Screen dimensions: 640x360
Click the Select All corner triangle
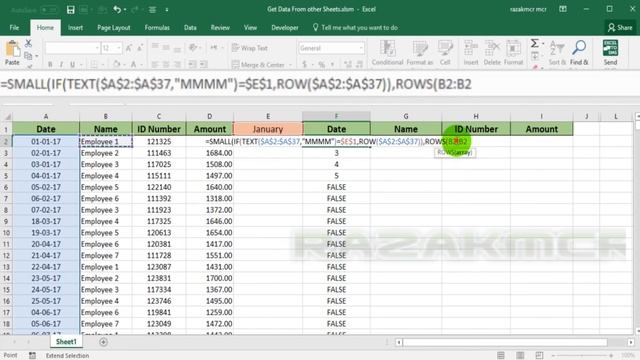(x=7, y=116)
